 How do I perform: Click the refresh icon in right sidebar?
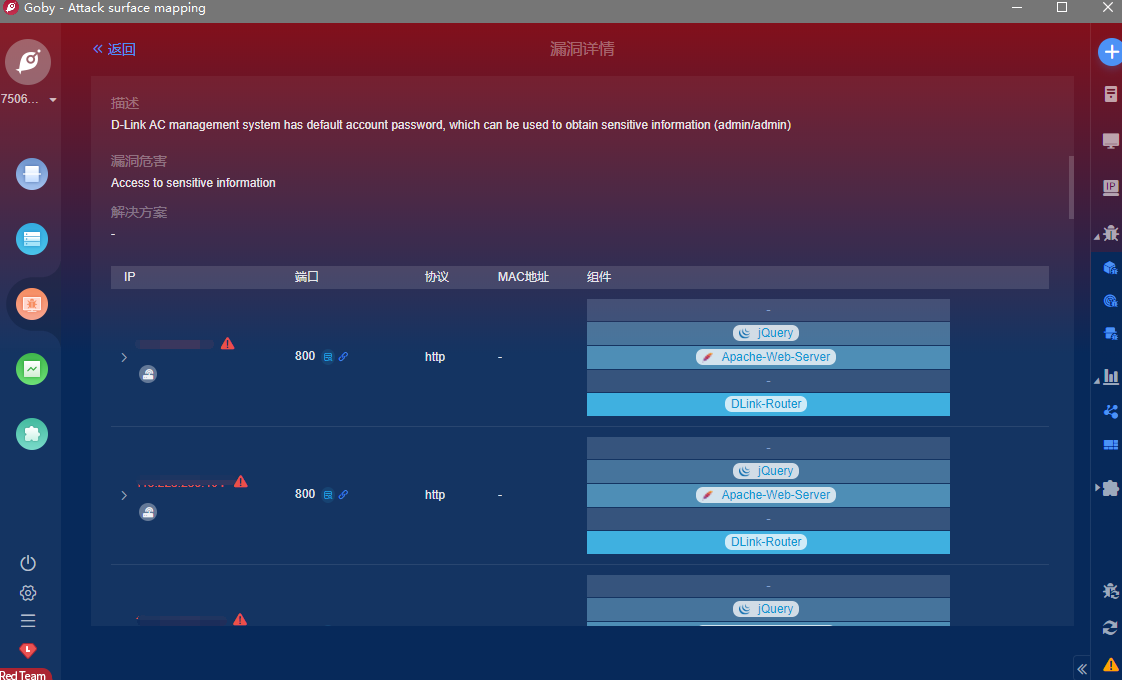[x=1110, y=628]
